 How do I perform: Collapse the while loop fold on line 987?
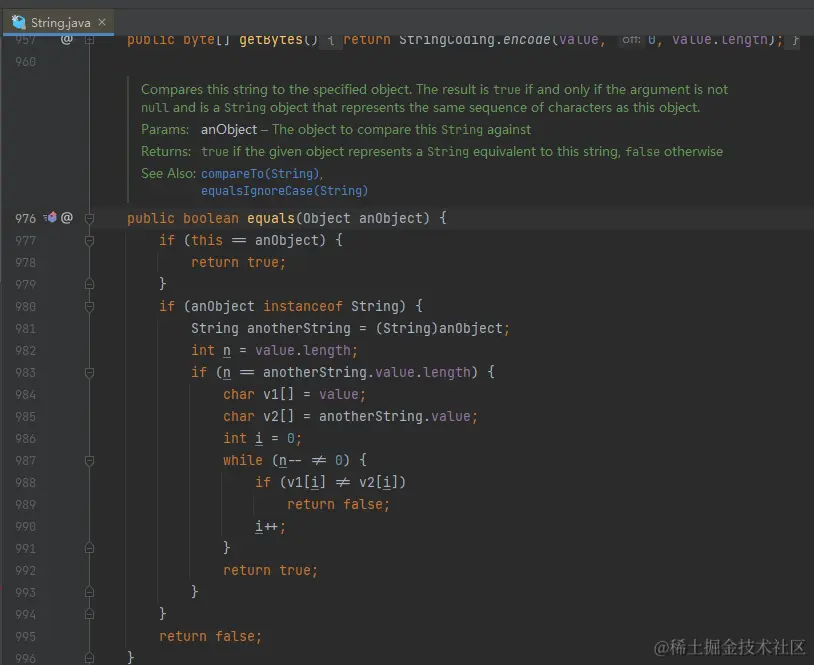89,460
